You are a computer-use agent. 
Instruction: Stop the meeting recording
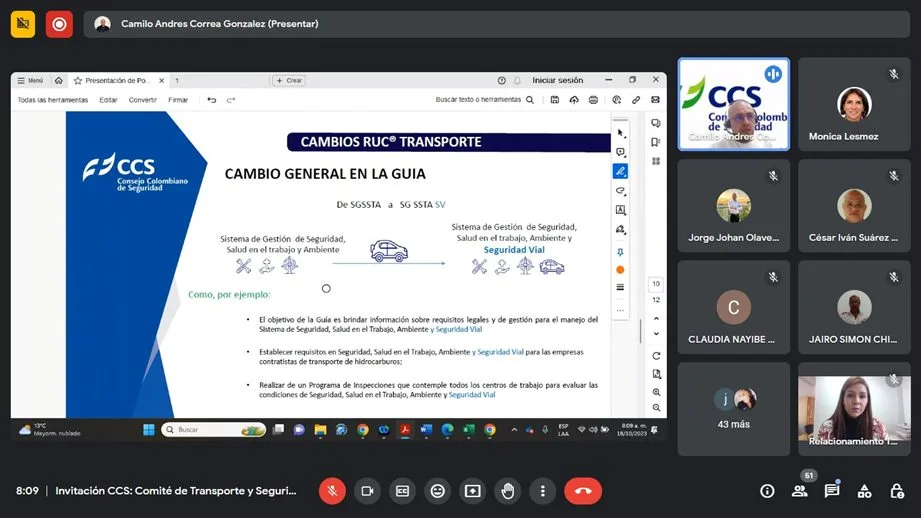click(59, 24)
